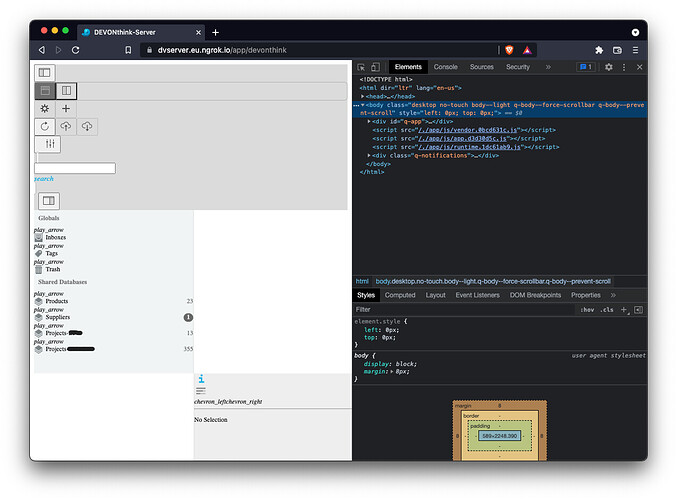The width and height of the screenshot is (676, 500).
Task: Click the blue info icon in inspector
Action: tap(201, 379)
